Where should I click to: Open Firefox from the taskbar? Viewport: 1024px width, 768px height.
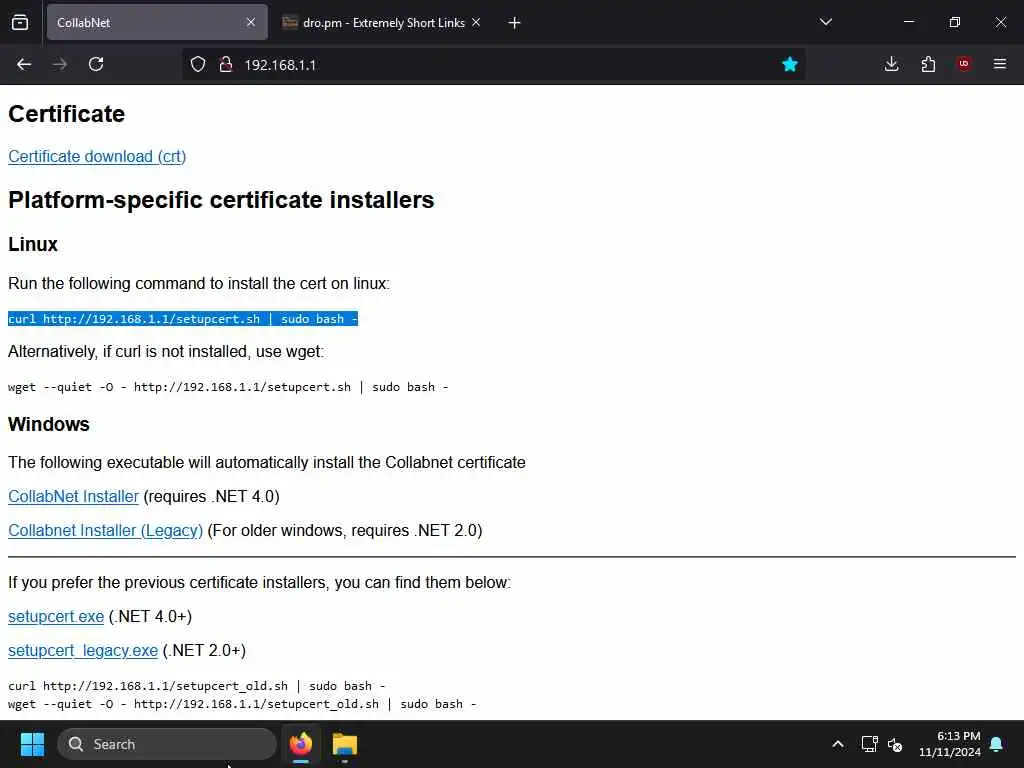301,744
